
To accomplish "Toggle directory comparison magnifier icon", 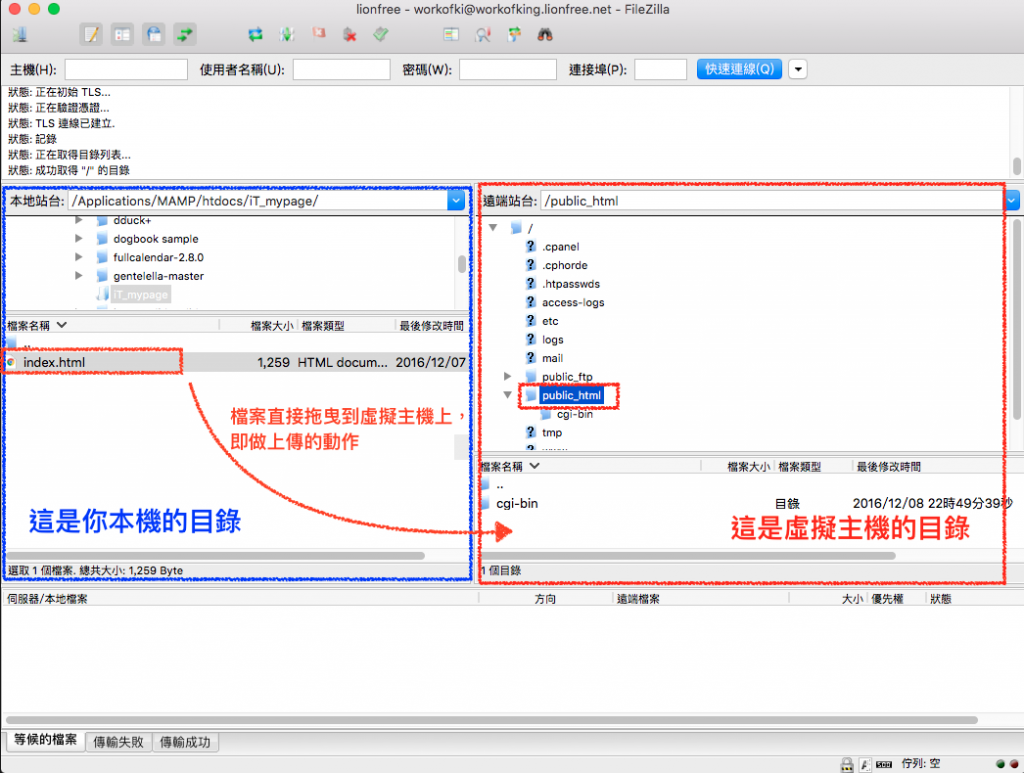I will (483, 35).
